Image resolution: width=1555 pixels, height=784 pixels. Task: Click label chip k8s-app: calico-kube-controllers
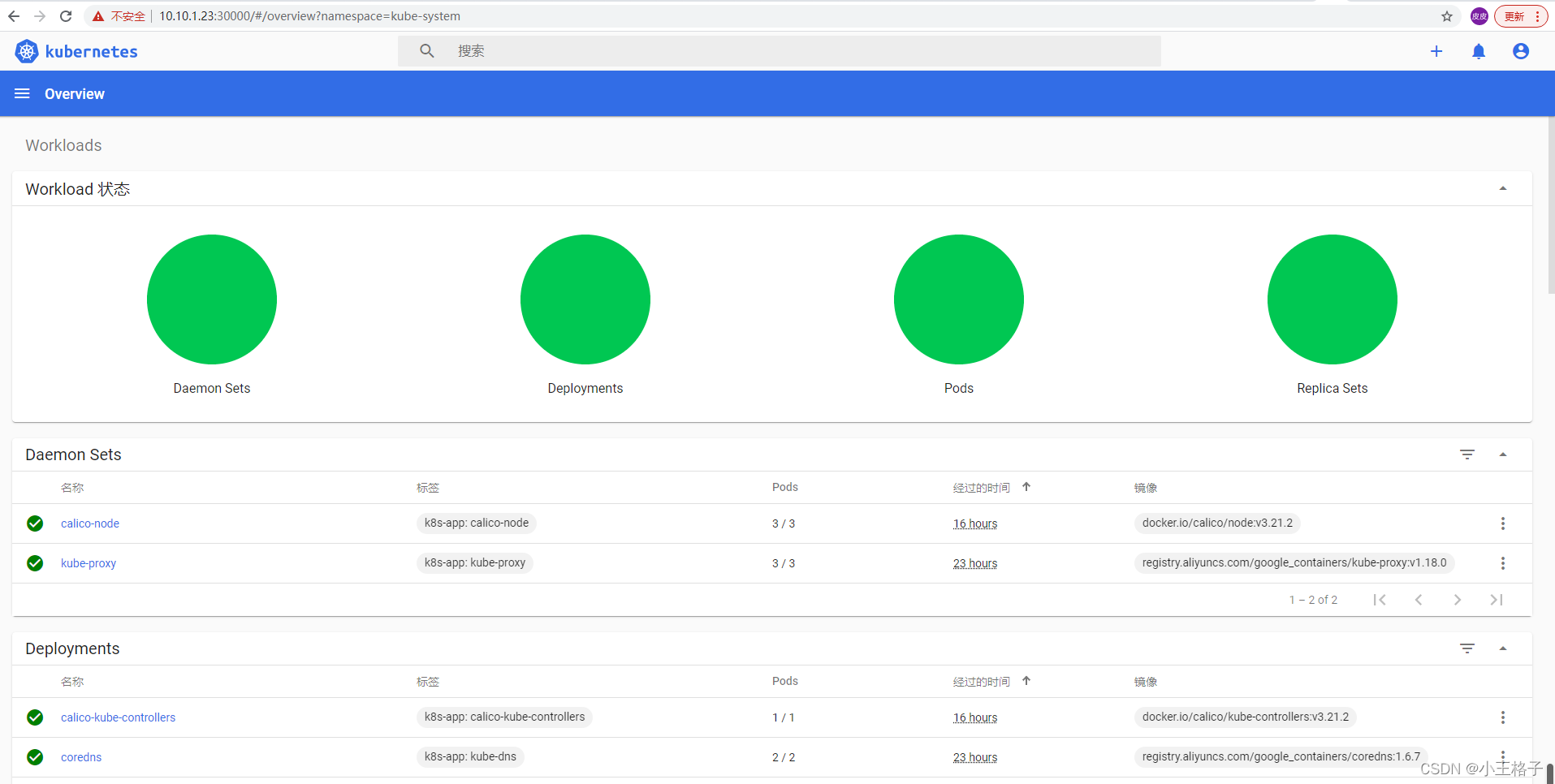[504, 717]
